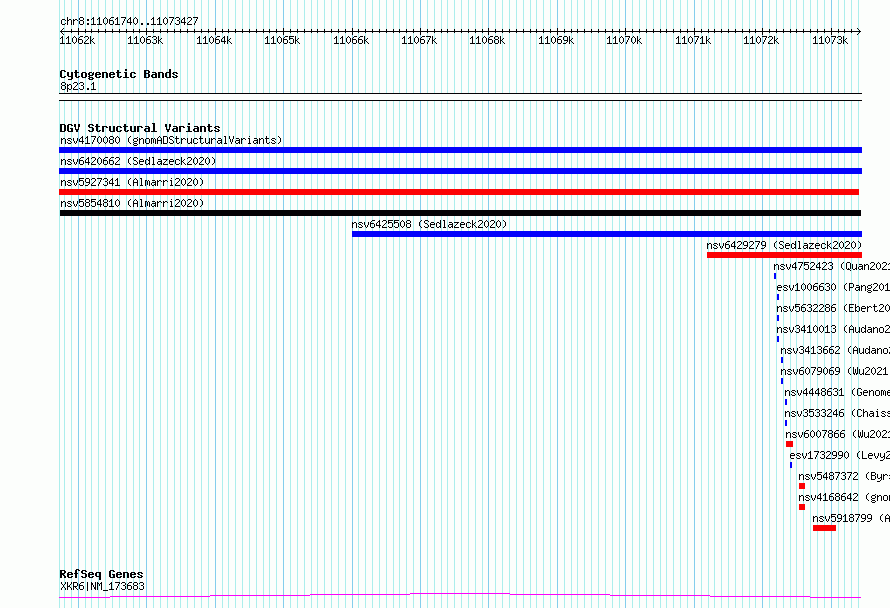
Task: Open the nsv5927341 (Almarri2020) label
Action: [132, 182]
